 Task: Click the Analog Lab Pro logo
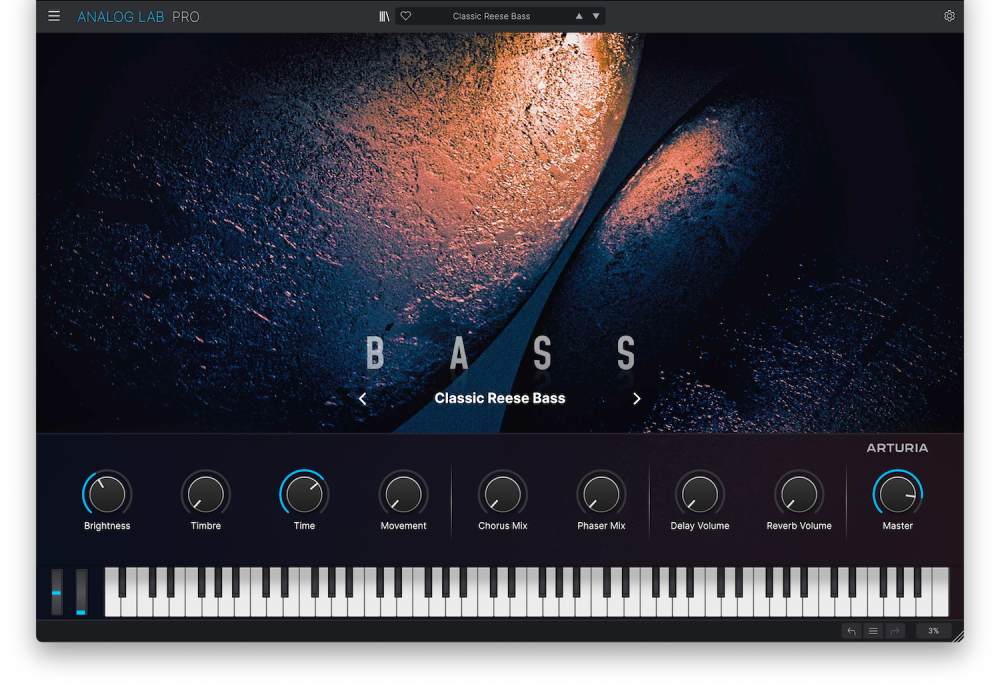point(138,16)
